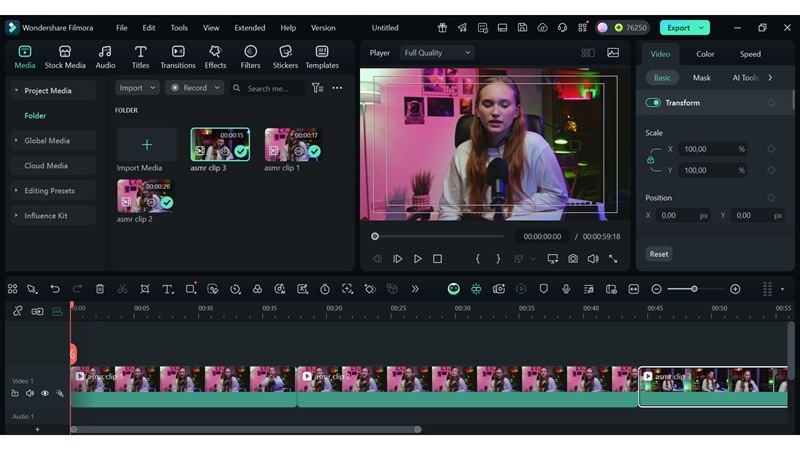
Task: Toggle the Scale aspect ratio lock
Action: pyautogui.click(x=651, y=160)
